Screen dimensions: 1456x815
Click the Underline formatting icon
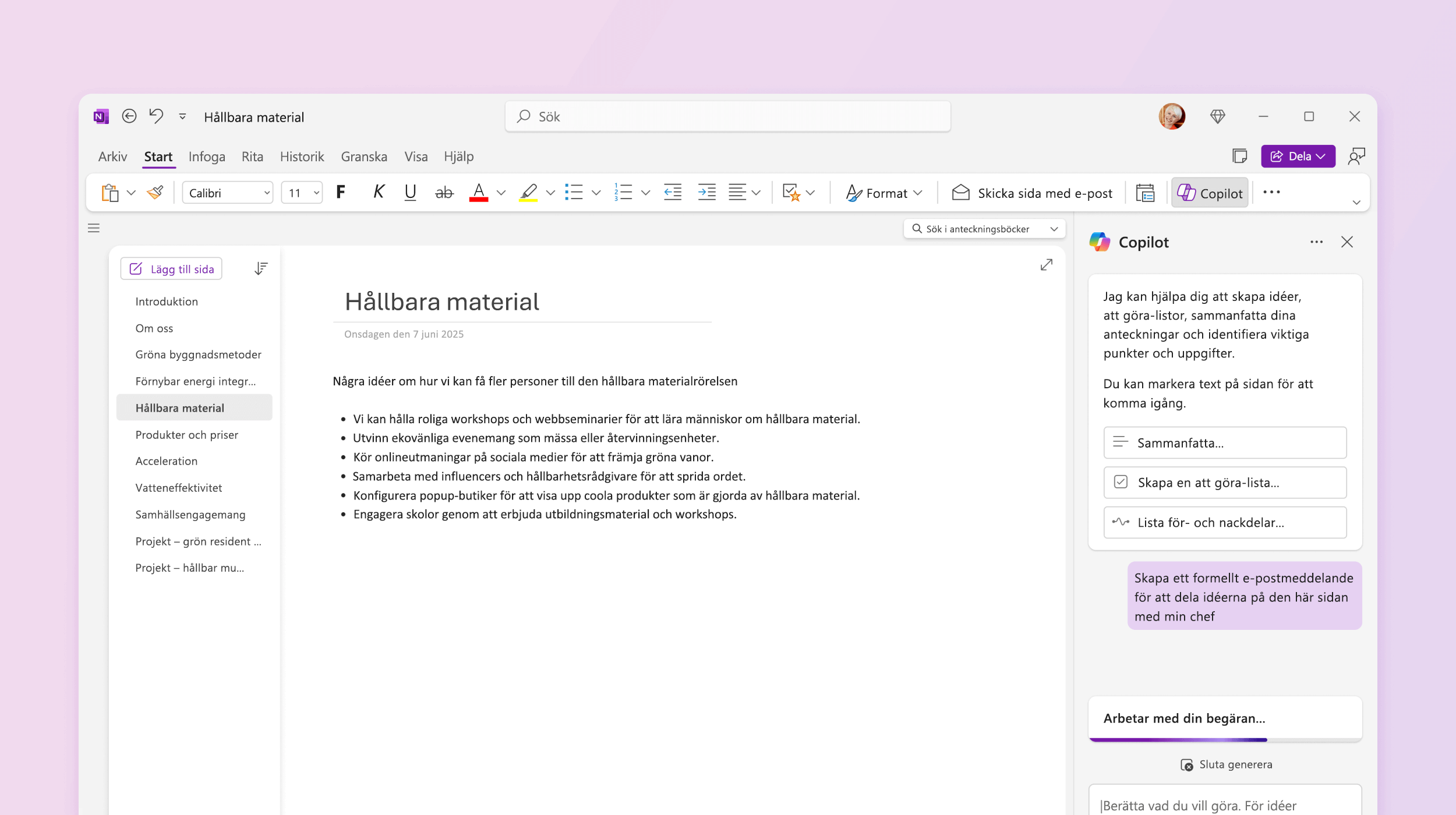pyautogui.click(x=411, y=192)
